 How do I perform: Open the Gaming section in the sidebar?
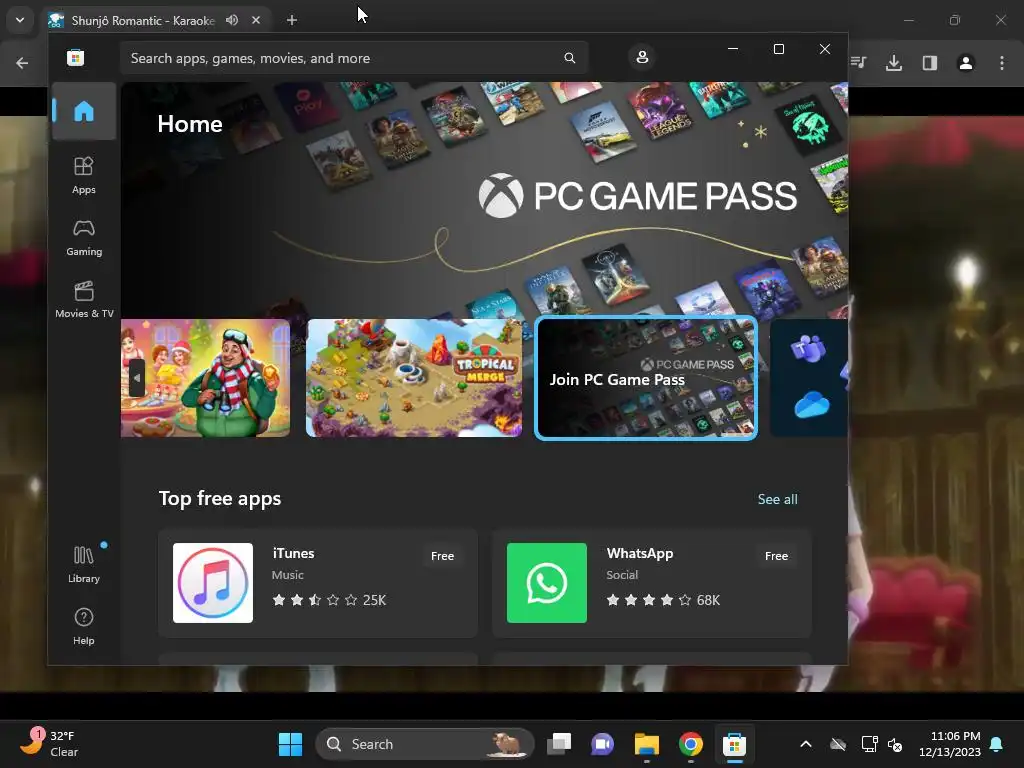pos(84,238)
